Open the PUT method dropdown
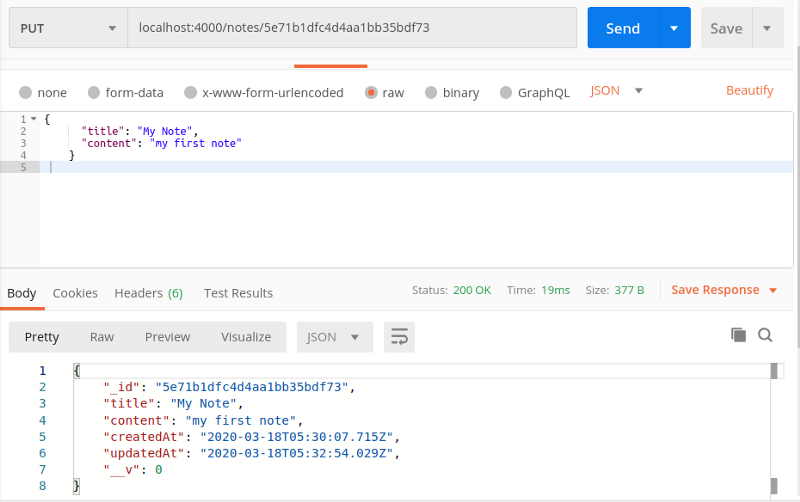This screenshot has width=800, height=502. (x=68, y=28)
